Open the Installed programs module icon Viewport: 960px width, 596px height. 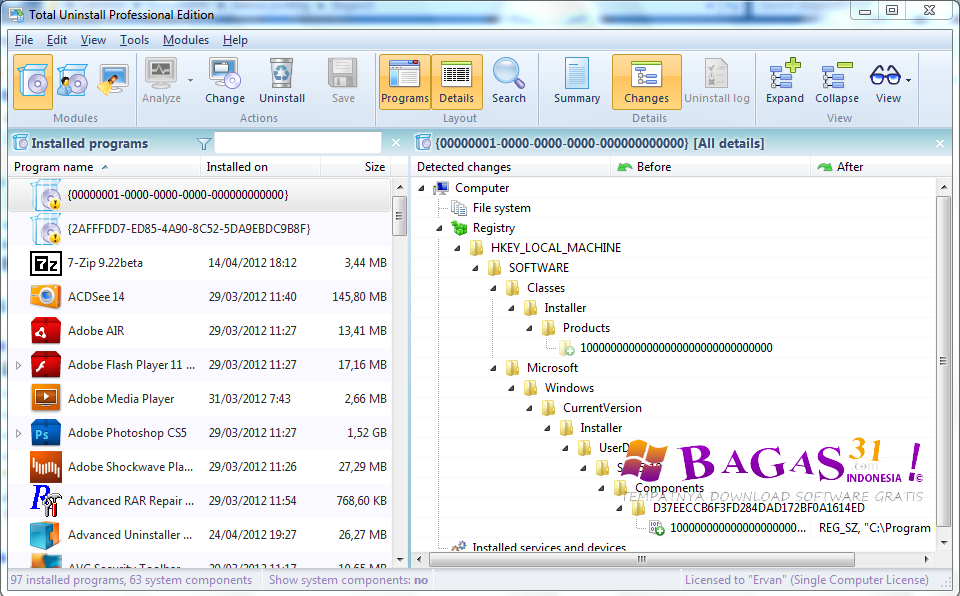(x=32, y=81)
